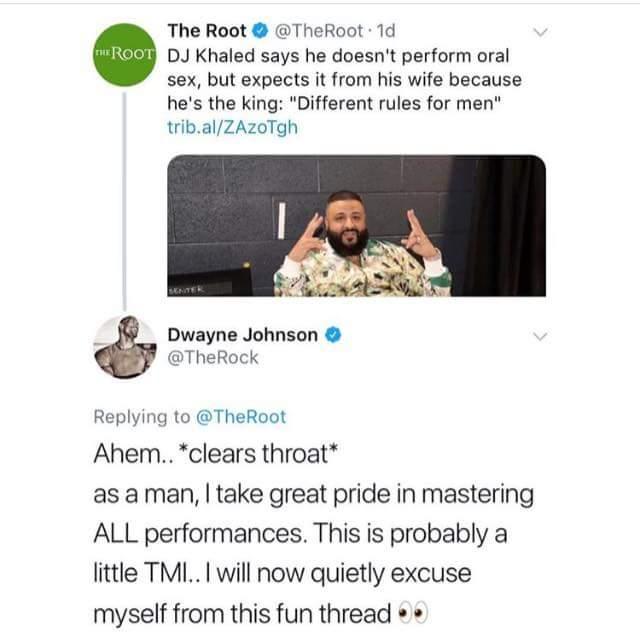Click the Dwayne Johnson display name
Viewport: 640px width, 641px height.
click(x=243, y=335)
